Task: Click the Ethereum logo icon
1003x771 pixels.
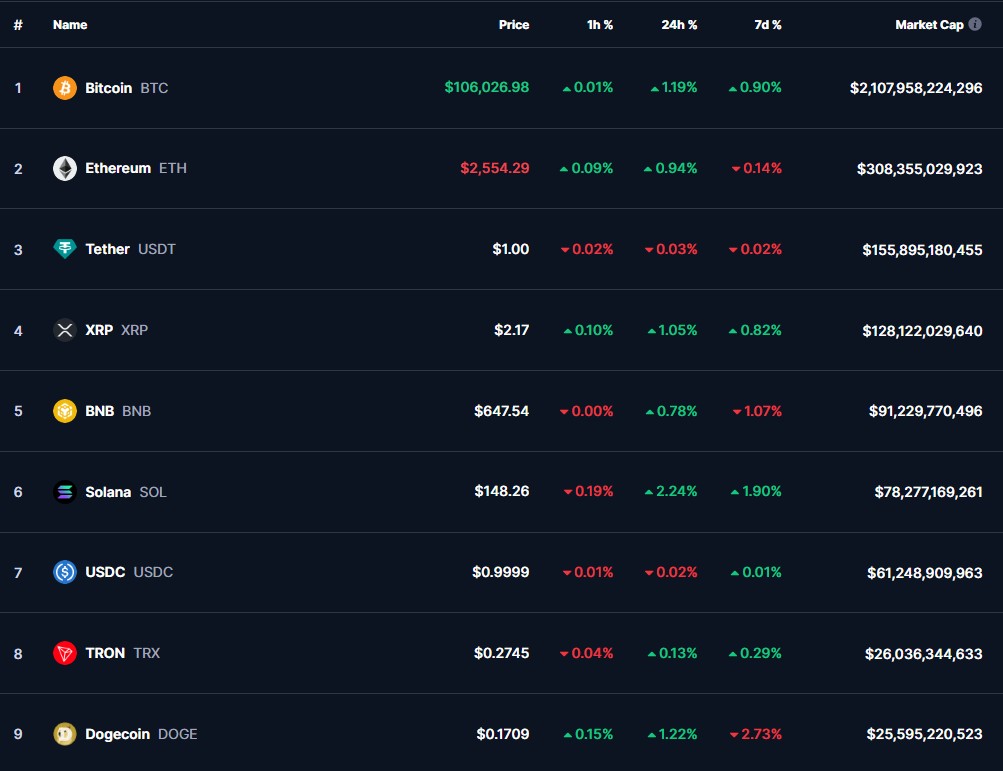Action: (65, 168)
